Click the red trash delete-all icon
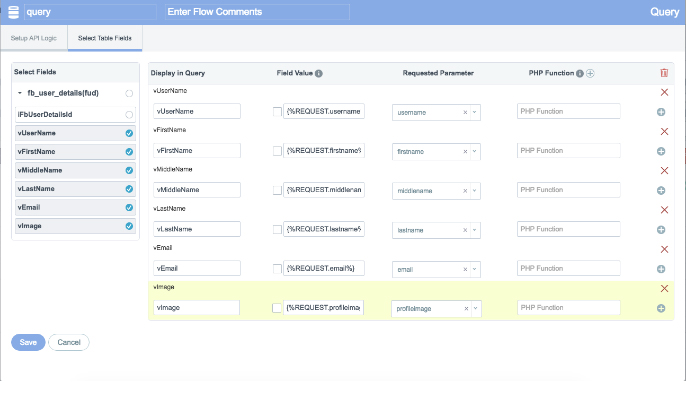 [664, 73]
